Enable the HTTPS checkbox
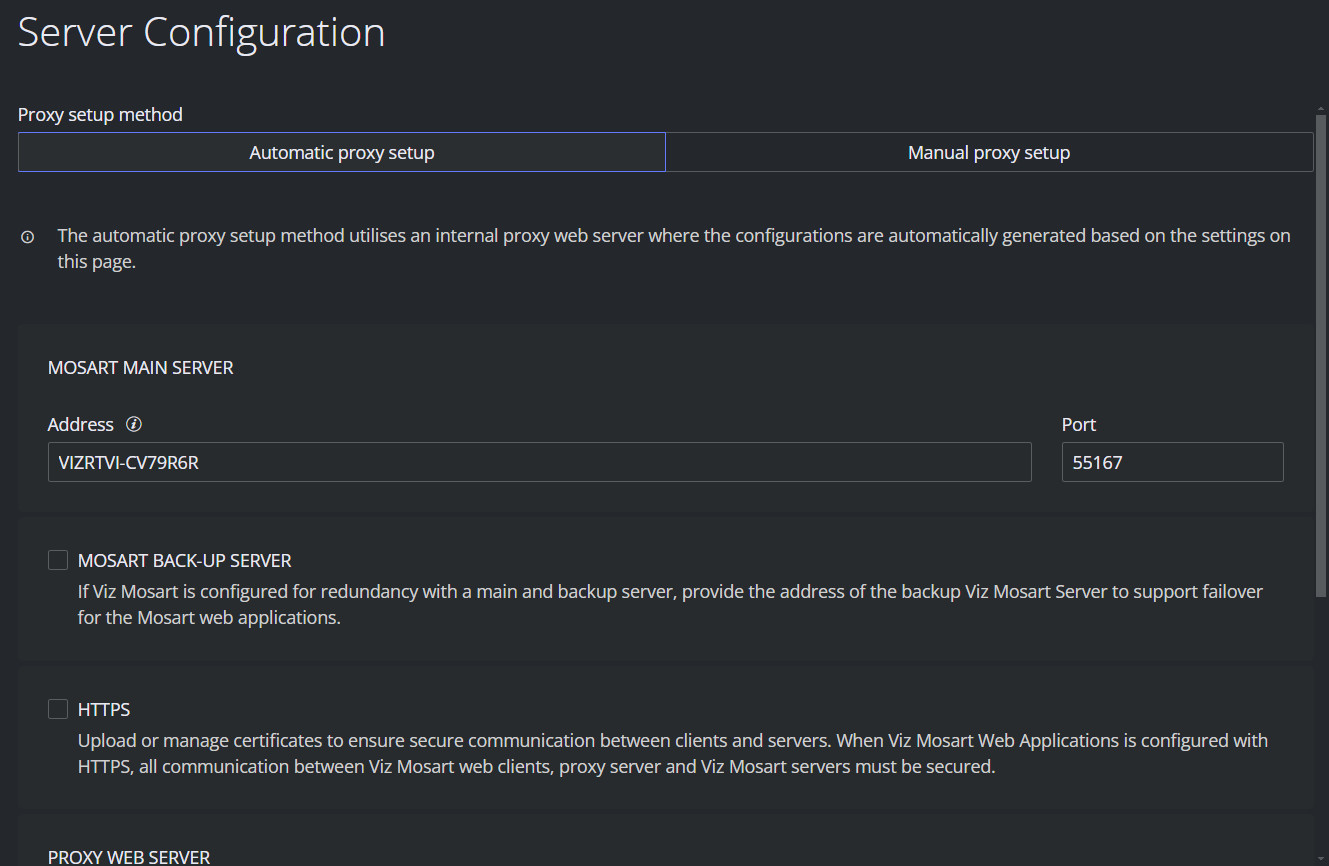Viewport: 1329px width, 866px height. (58, 709)
